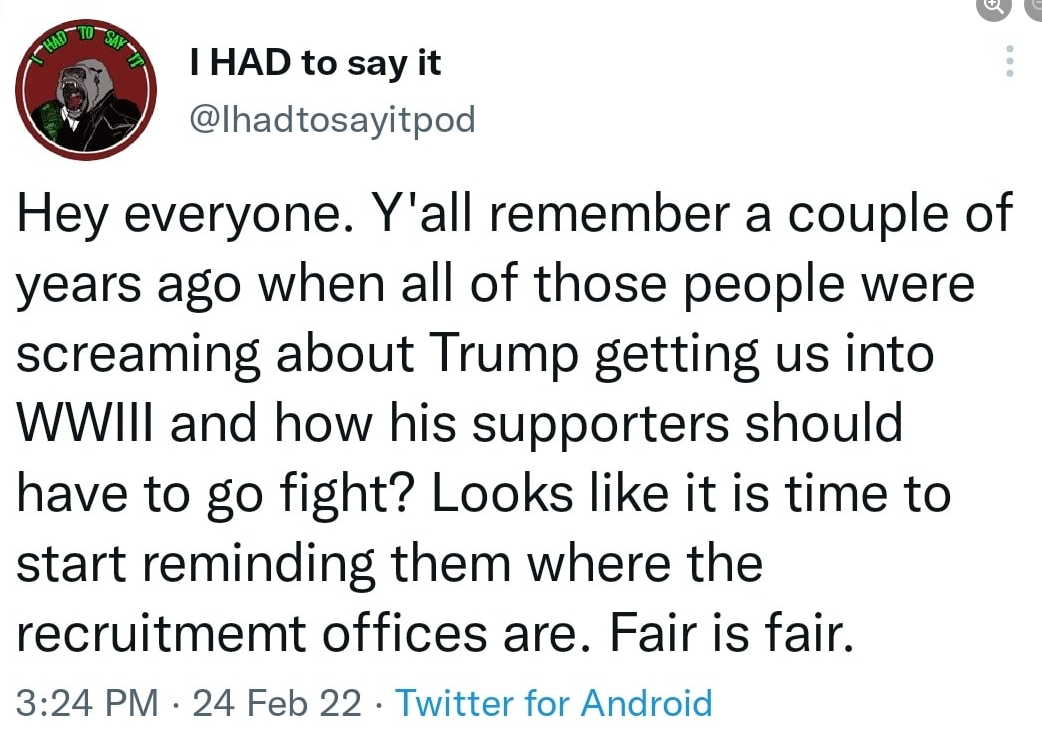Open the "I HAD to say it" display name

[x=315, y=63]
